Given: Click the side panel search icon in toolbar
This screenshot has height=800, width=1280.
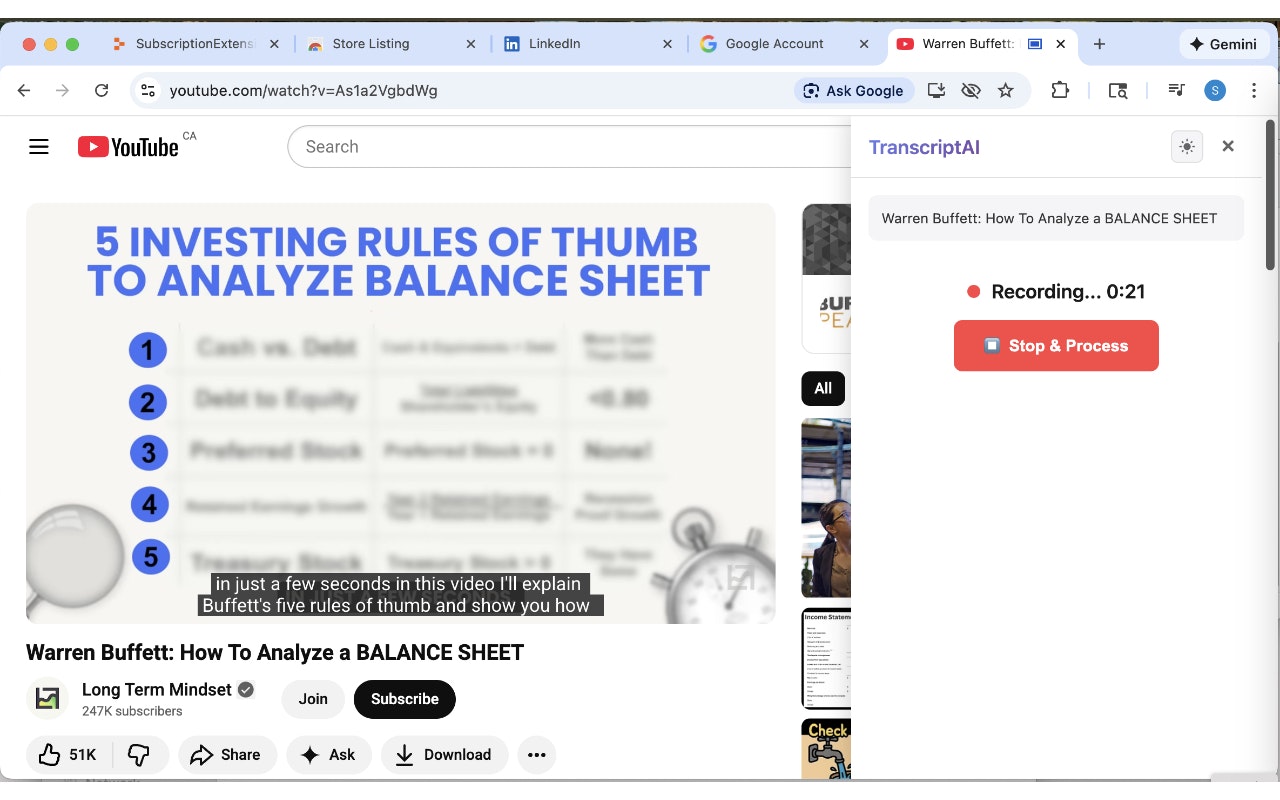Looking at the screenshot, I should point(1118,90).
